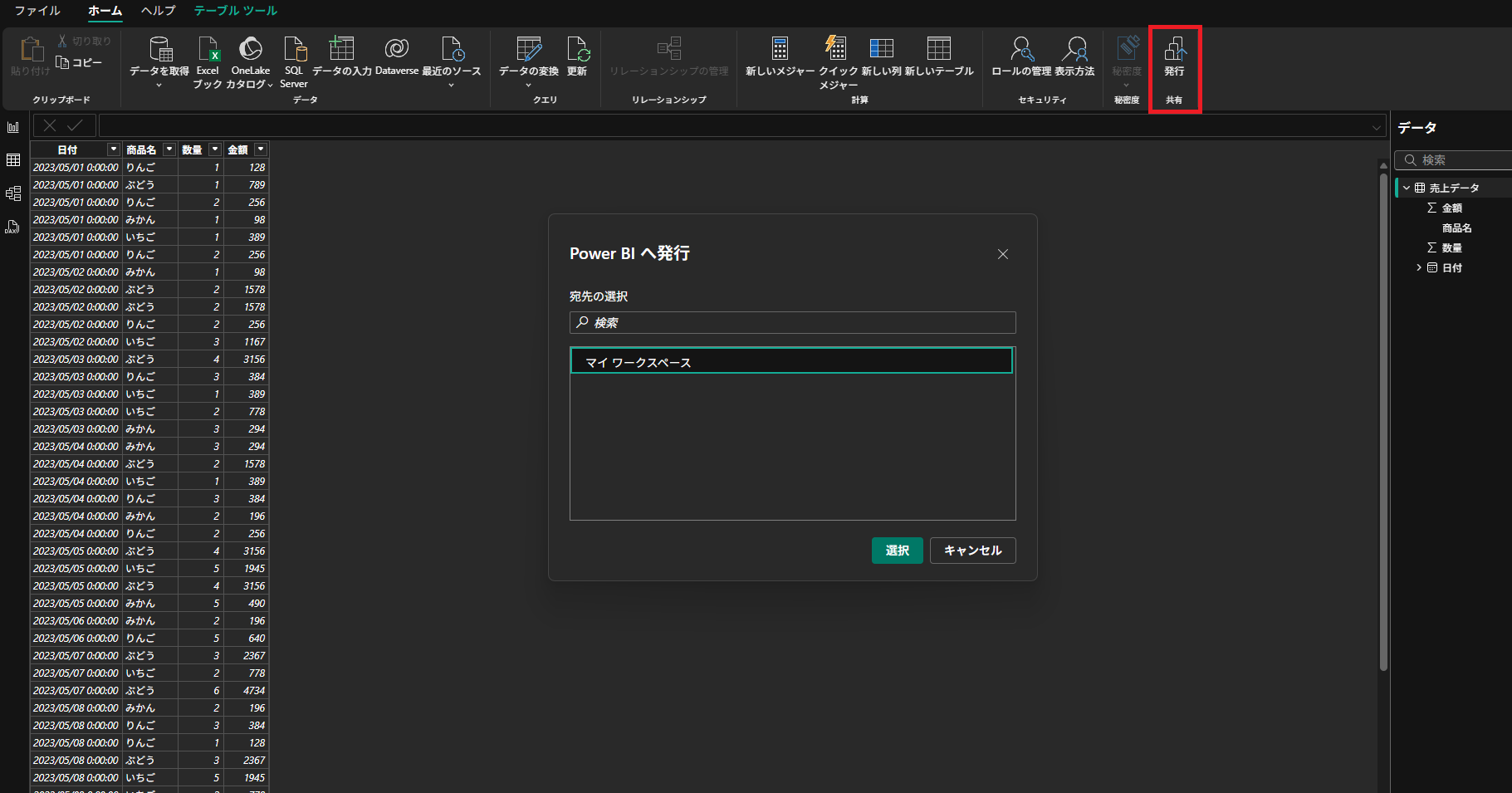Image resolution: width=1512 pixels, height=793 pixels.
Task: Click the 金額 cell showing 789
Action: 247,184
